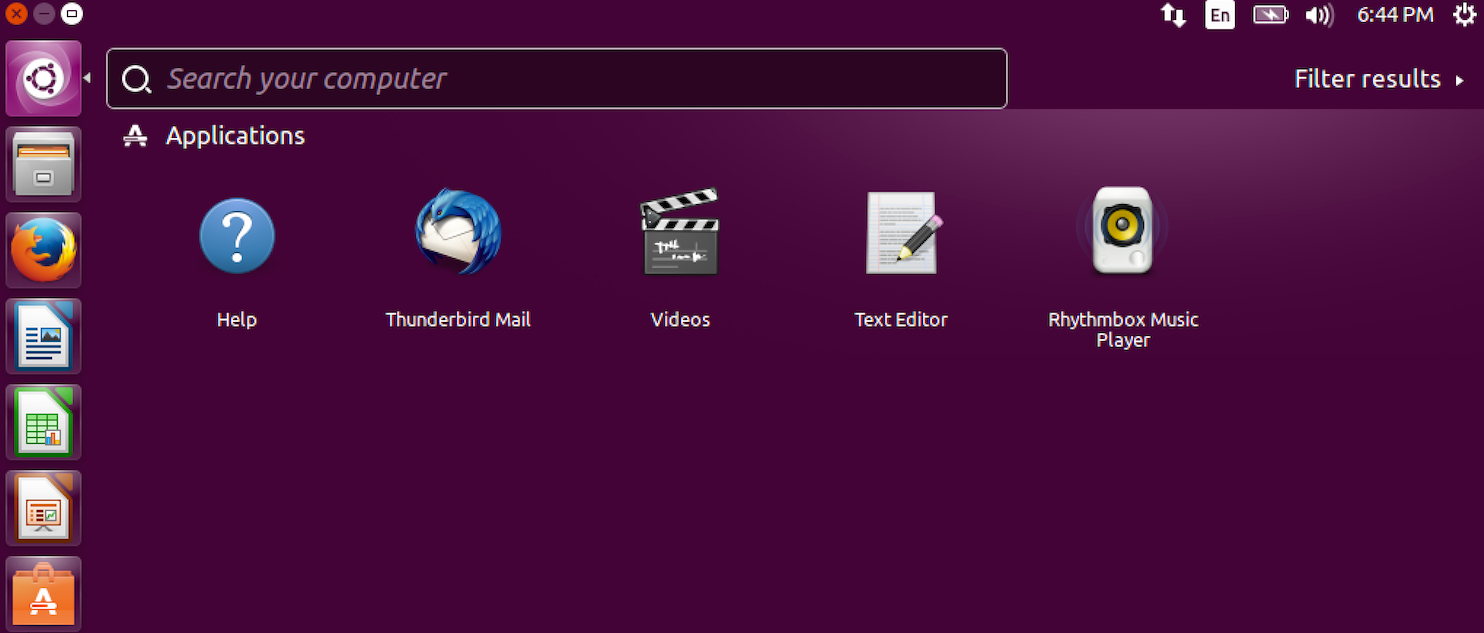The height and width of the screenshot is (633, 1484).
Task: Open Rhythmbox Music Player
Action: [1123, 231]
